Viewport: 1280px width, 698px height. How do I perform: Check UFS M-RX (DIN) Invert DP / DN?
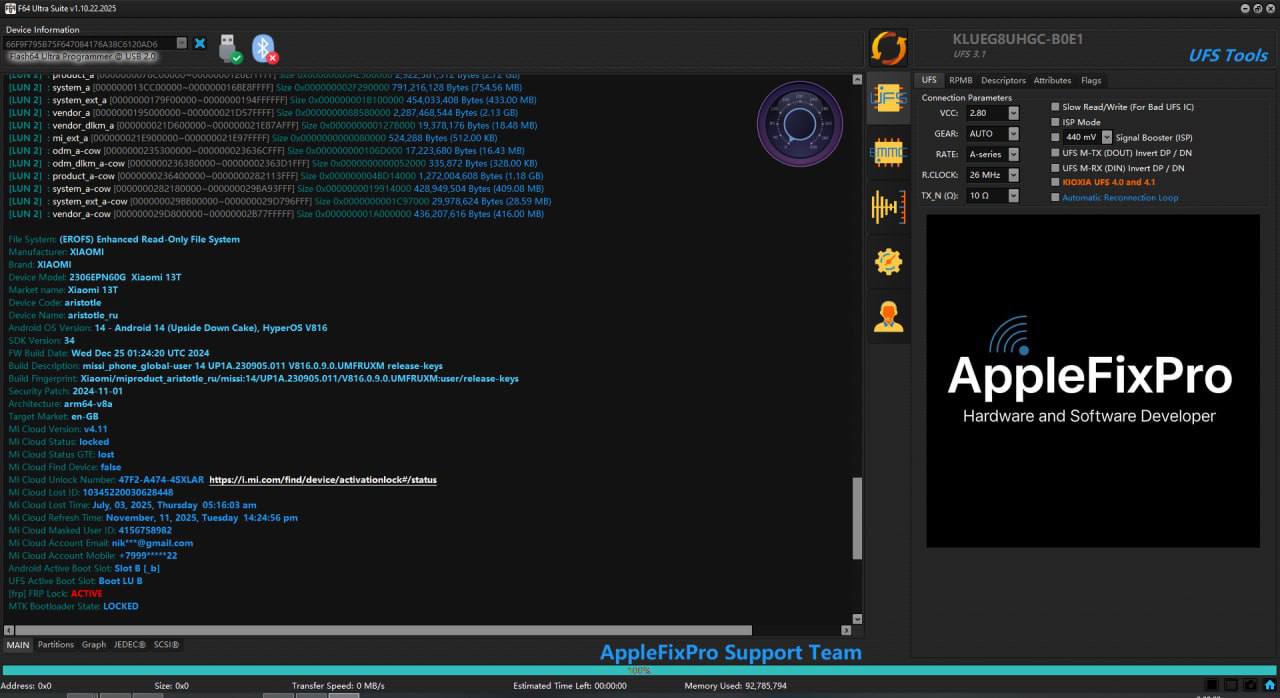pyautogui.click(x=1055, y=168)
